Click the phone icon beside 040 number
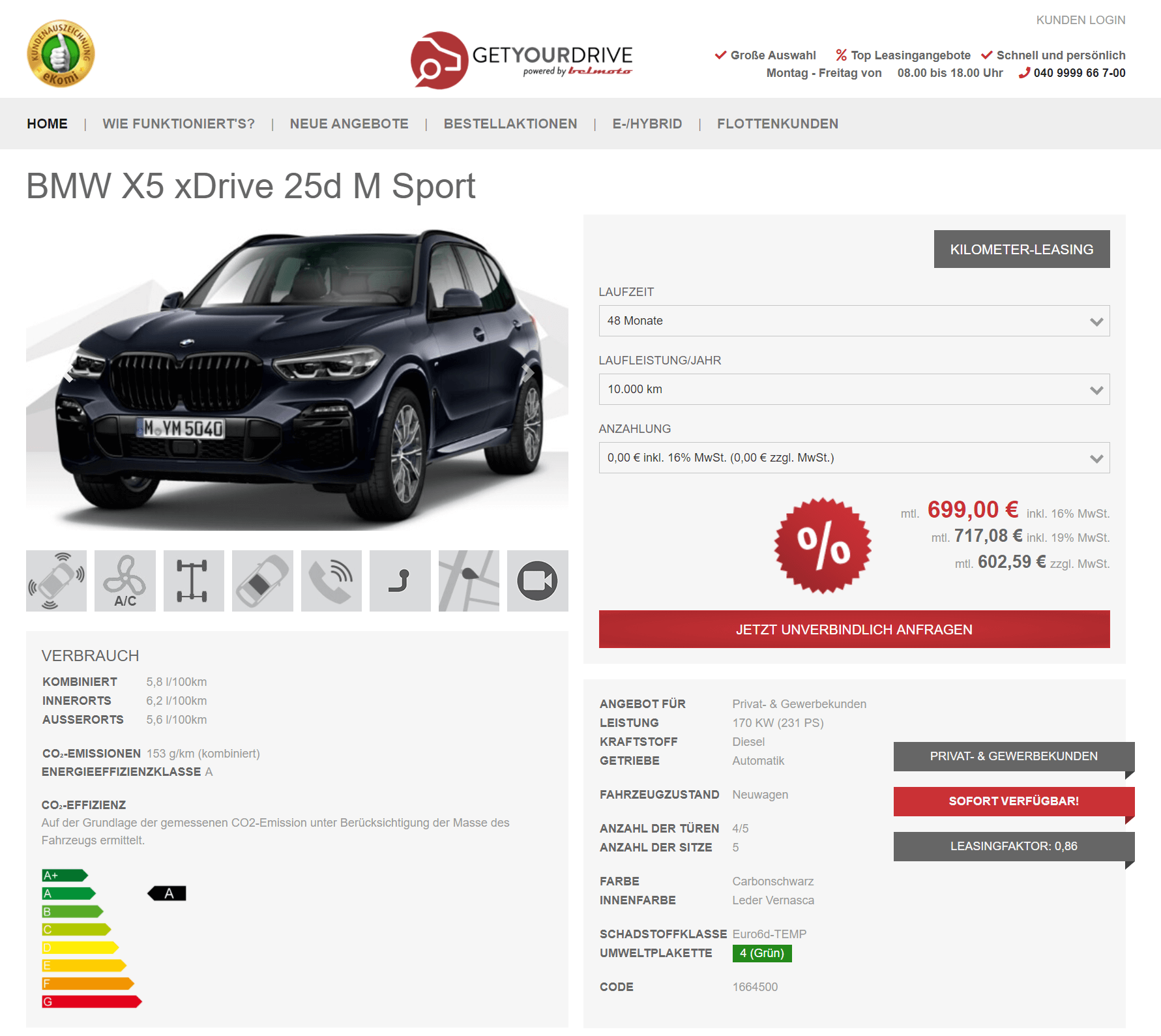Screen dimensions: 1161x1036 pos(1024,73)
